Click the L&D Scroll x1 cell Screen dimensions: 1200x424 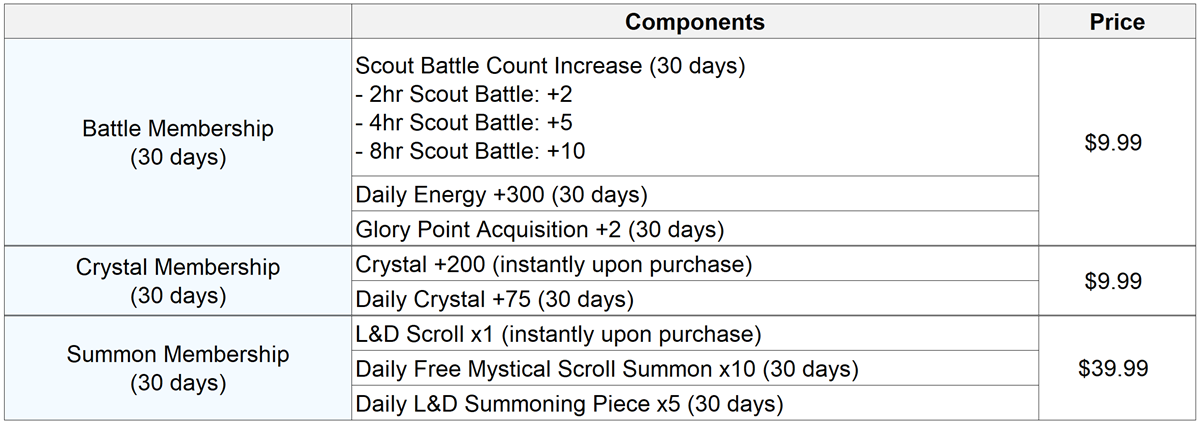pos(558,333)
